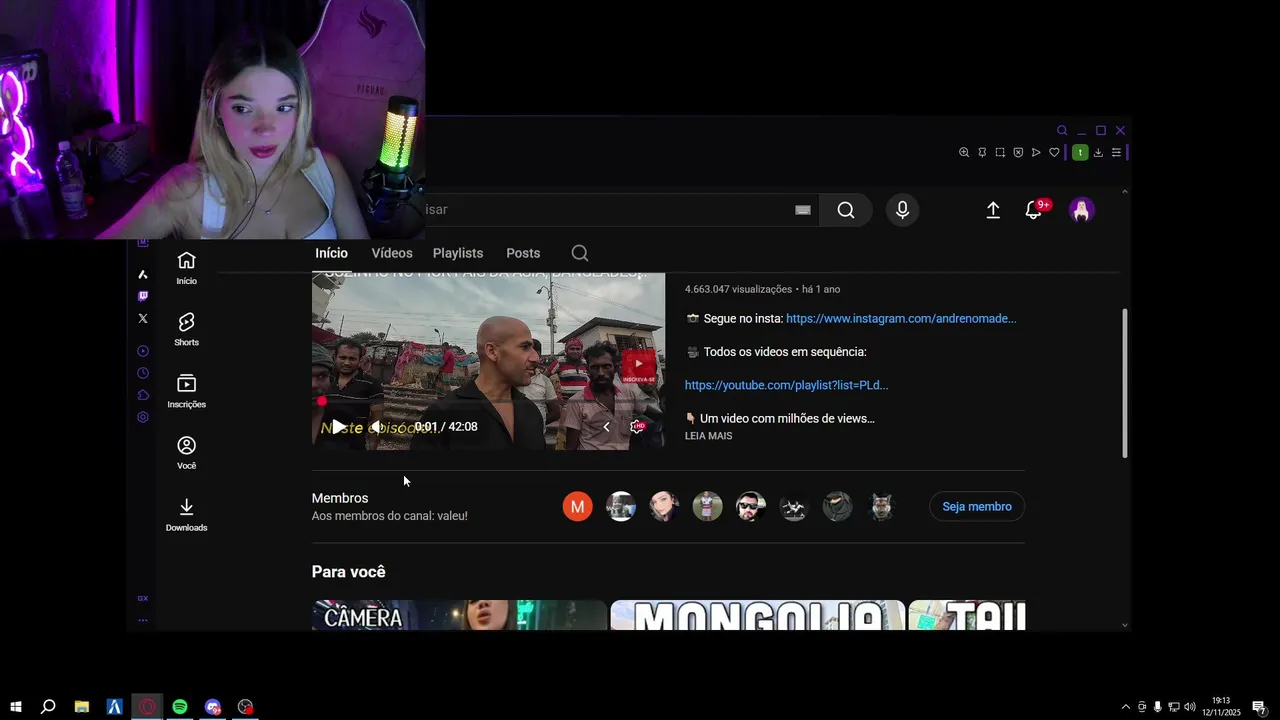
Task: Open the three-dots sidebar setup menu
Action: (x=143, y=620)
